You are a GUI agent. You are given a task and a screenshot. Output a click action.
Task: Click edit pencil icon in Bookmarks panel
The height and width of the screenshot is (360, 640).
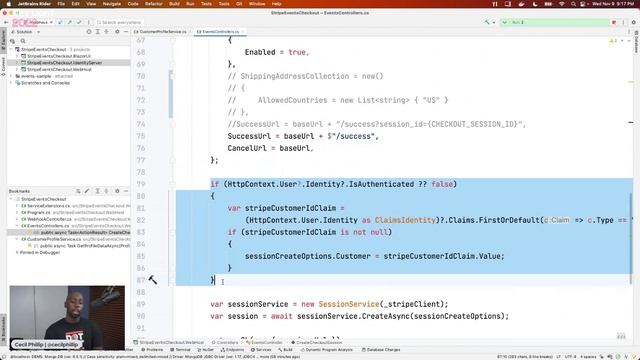click(87, 191)
